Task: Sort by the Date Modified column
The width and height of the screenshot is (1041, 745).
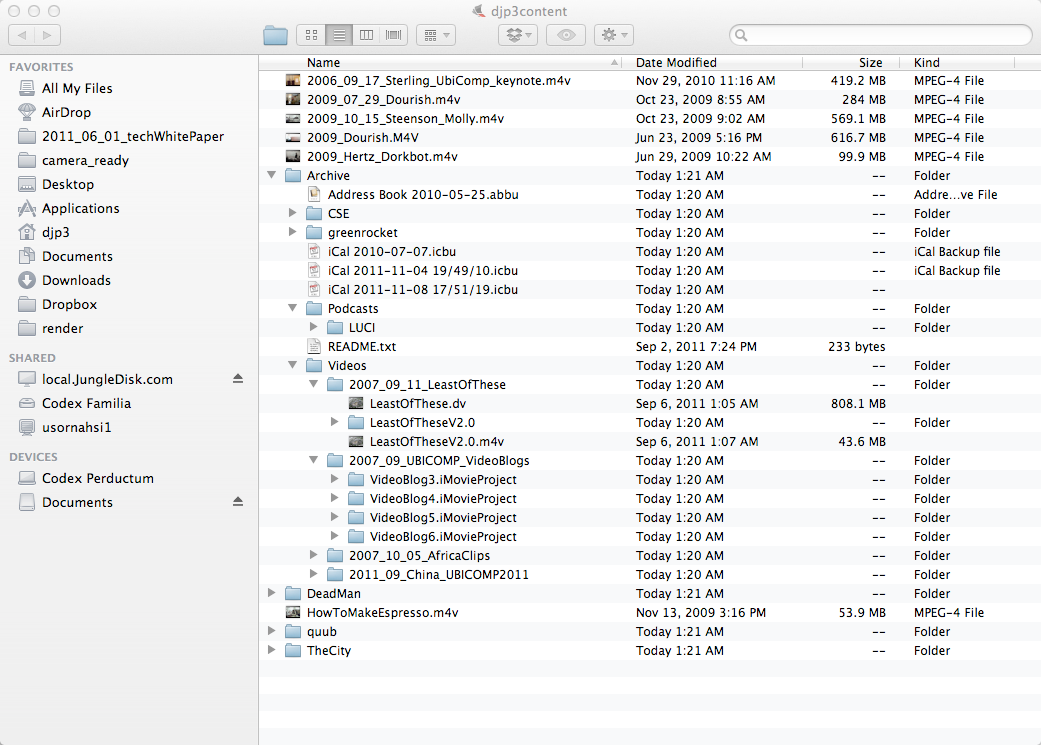Action: pyautogui.click(x=676, y=62)
